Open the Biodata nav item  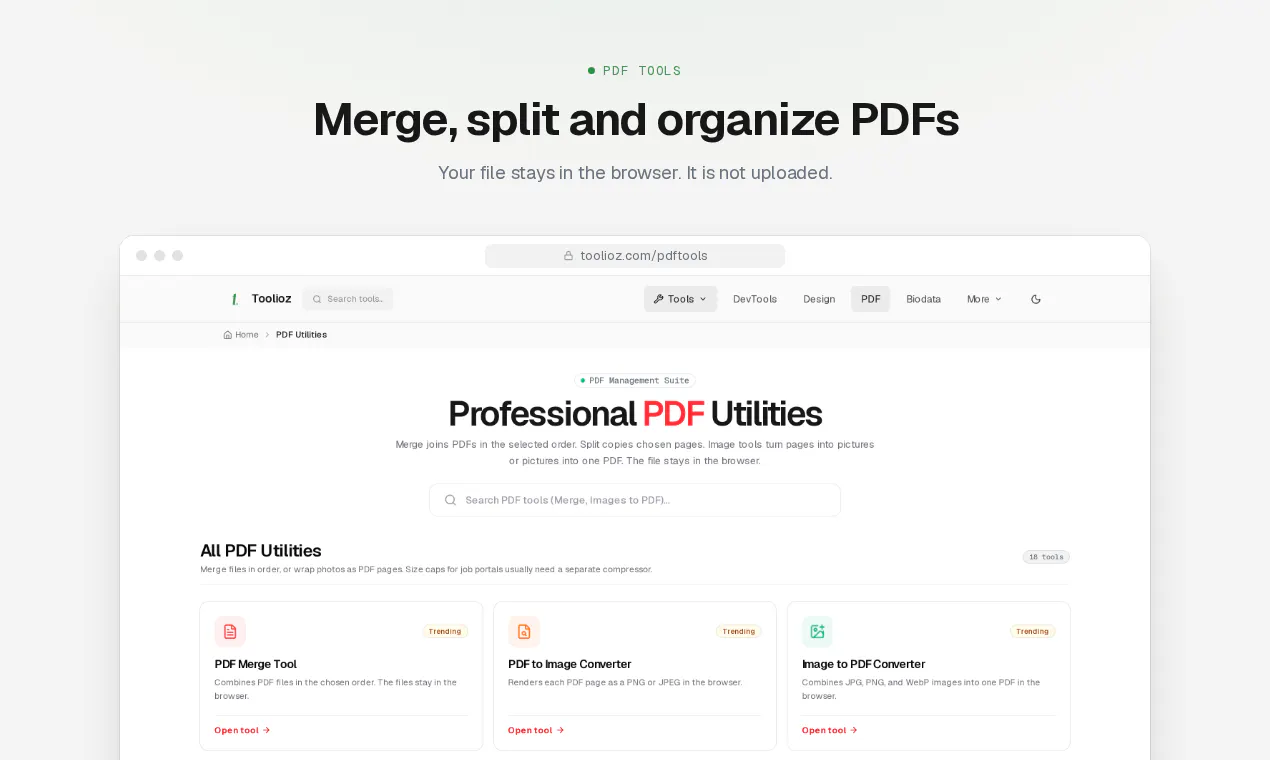tap(924, 299)
